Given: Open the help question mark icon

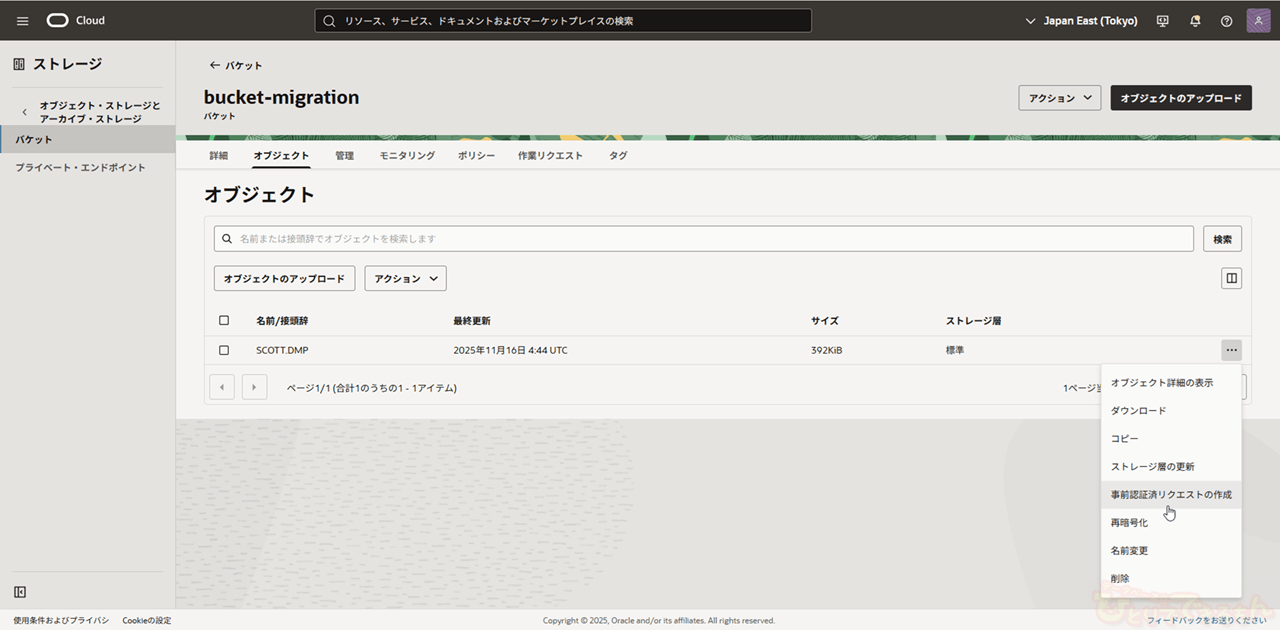Looking at the screenshot, I should click(1226, 21).
